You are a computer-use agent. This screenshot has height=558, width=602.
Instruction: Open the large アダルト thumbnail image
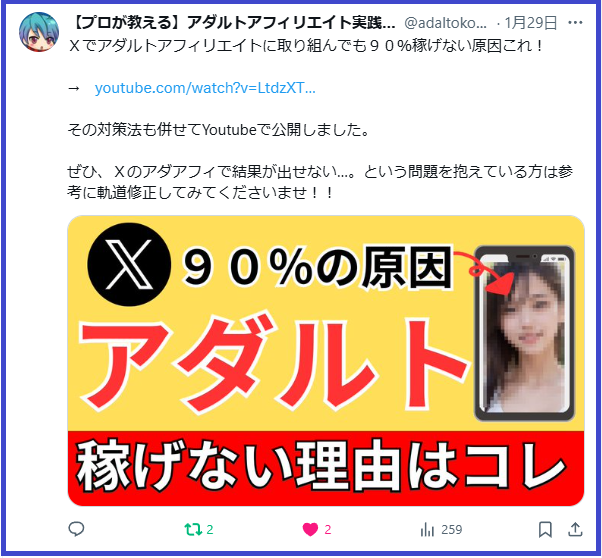[x=326, y=360]
